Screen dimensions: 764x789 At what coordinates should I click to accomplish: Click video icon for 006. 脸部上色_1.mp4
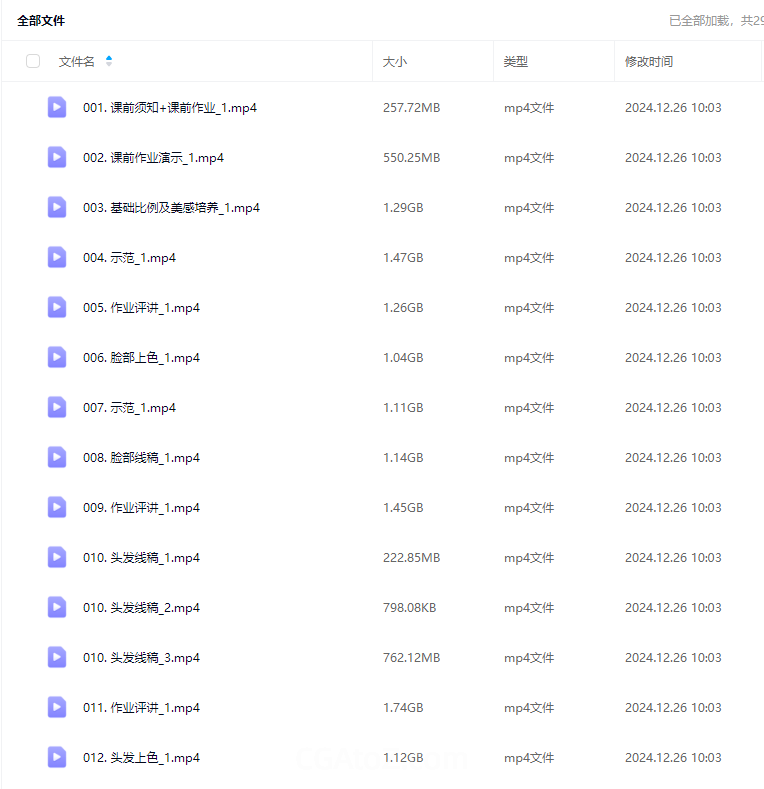[57, 358]
